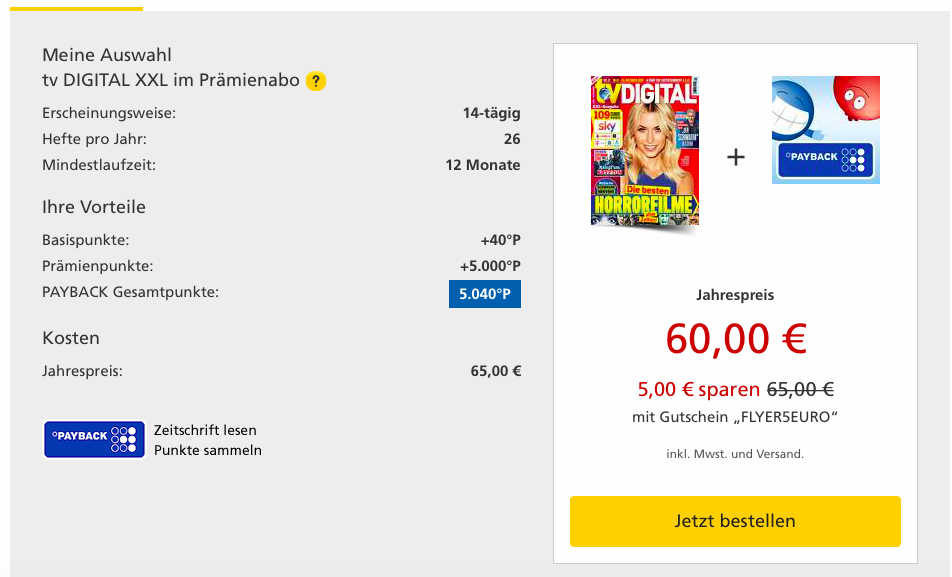Click the plus sign between the images
This screenshot has height=577, width=952.
click(x=736, y=157)
